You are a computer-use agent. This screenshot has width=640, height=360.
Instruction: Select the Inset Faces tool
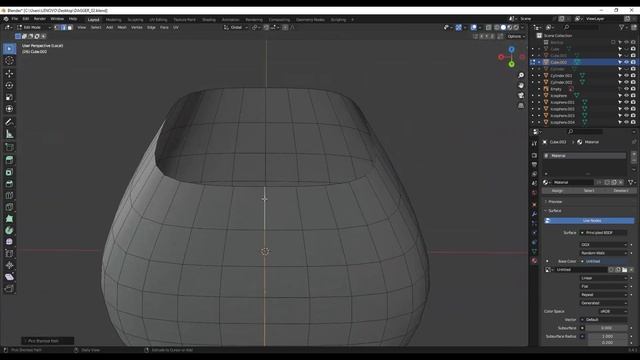click(9, 172)
